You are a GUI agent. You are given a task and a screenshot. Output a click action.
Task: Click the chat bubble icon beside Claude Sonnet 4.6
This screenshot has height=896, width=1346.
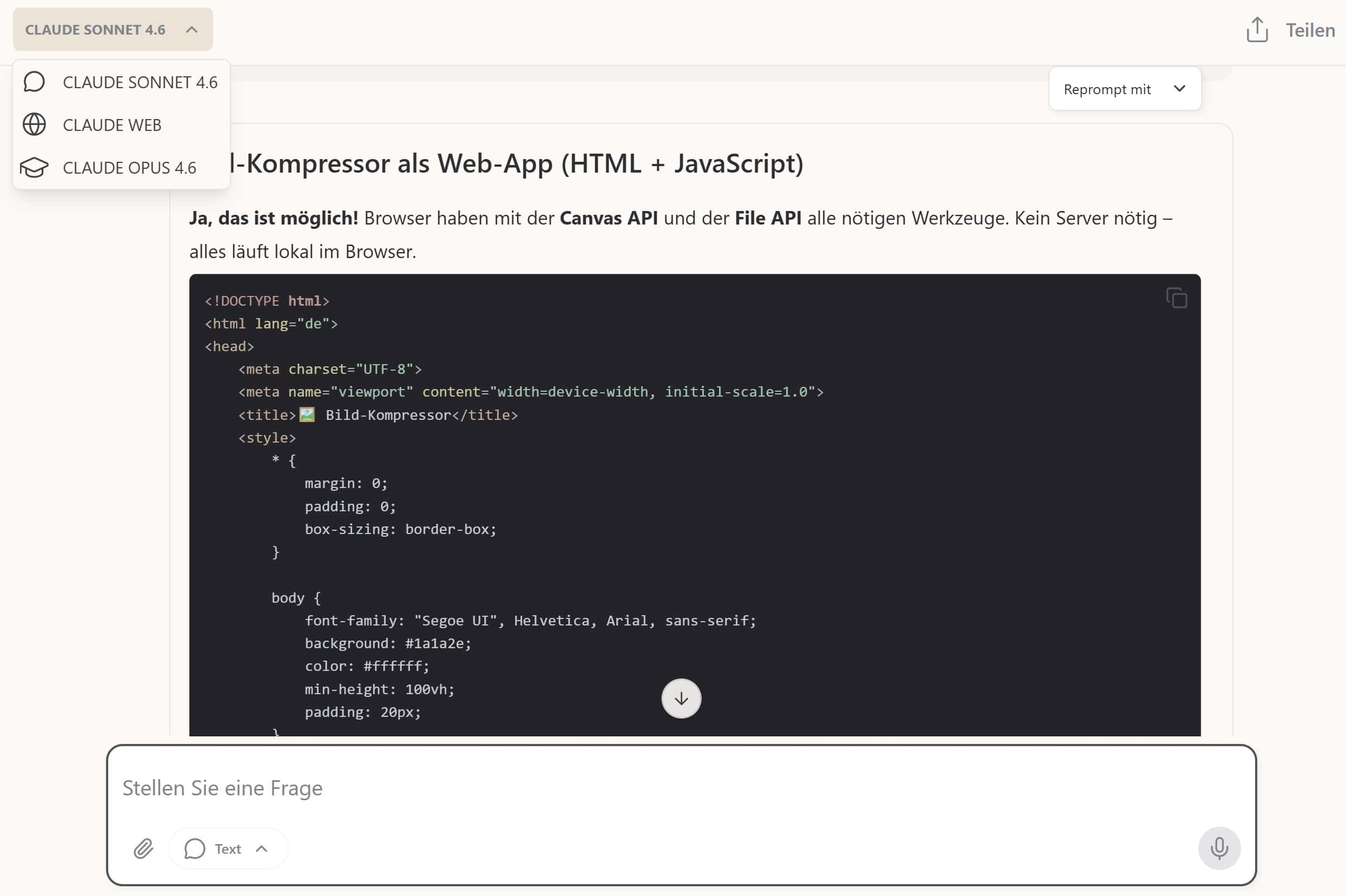coord(34,82)
